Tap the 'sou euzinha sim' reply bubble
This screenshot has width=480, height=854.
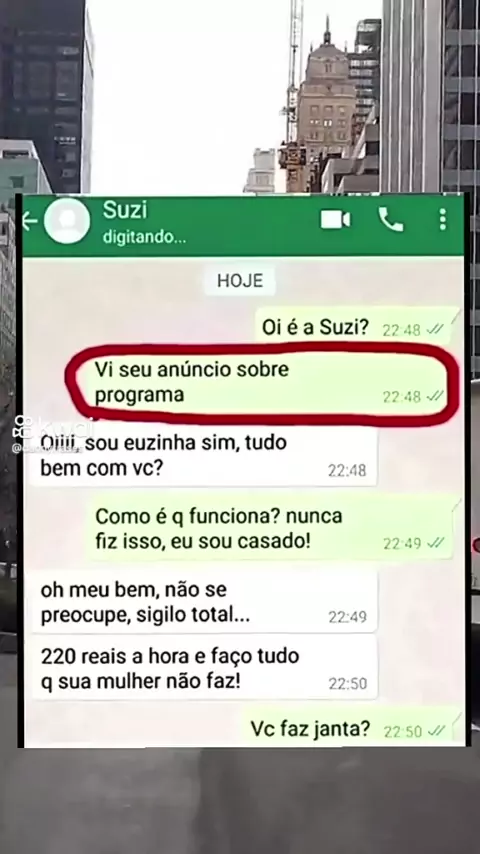[203, 456]
